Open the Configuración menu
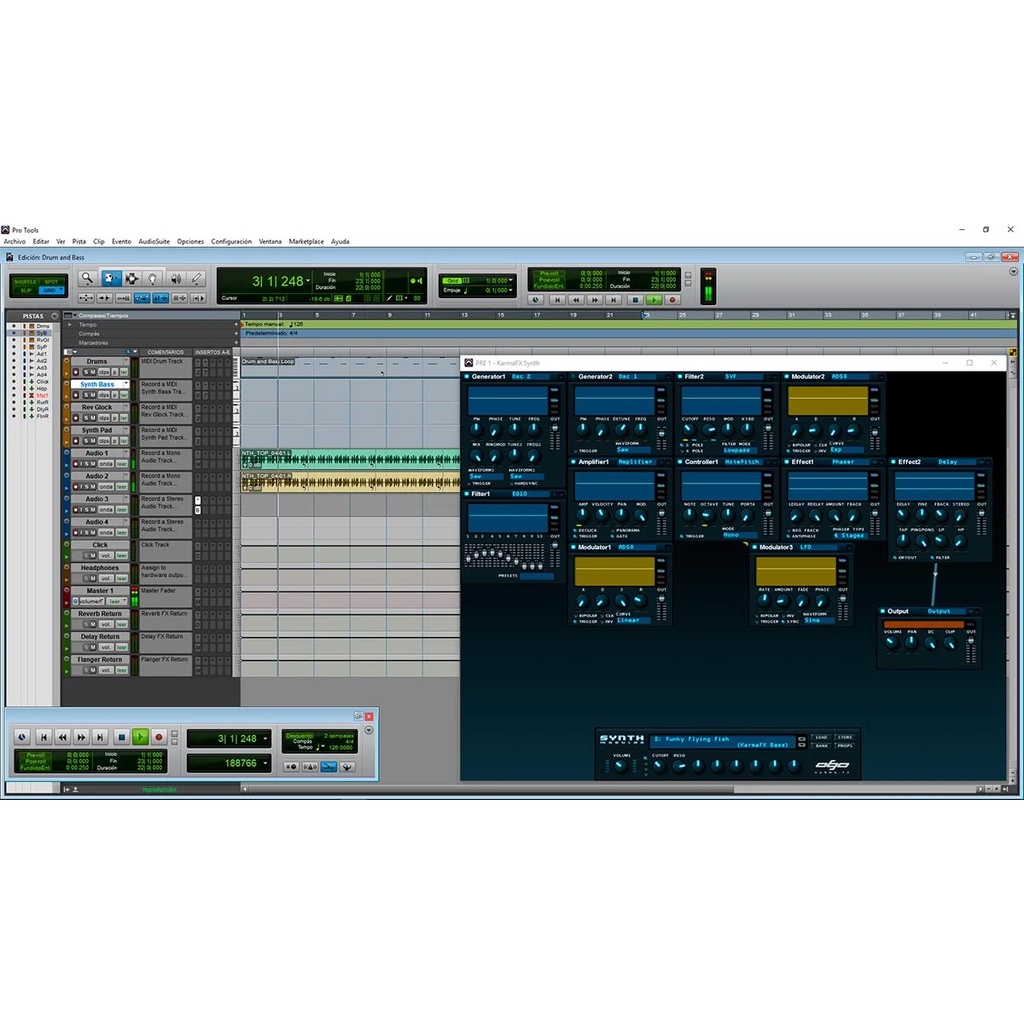The width and height of the screenshot is (1024, 1024). (231, 242)
